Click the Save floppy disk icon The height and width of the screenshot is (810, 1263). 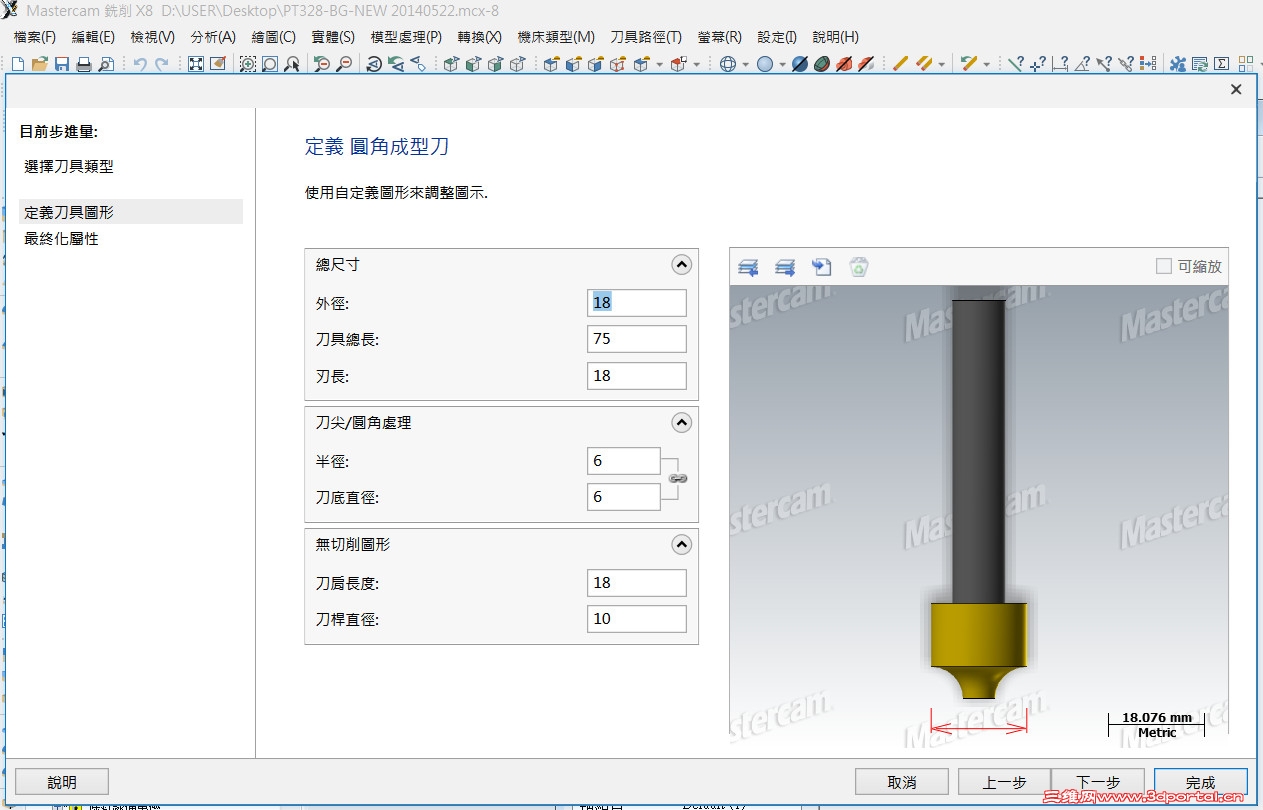62,64
